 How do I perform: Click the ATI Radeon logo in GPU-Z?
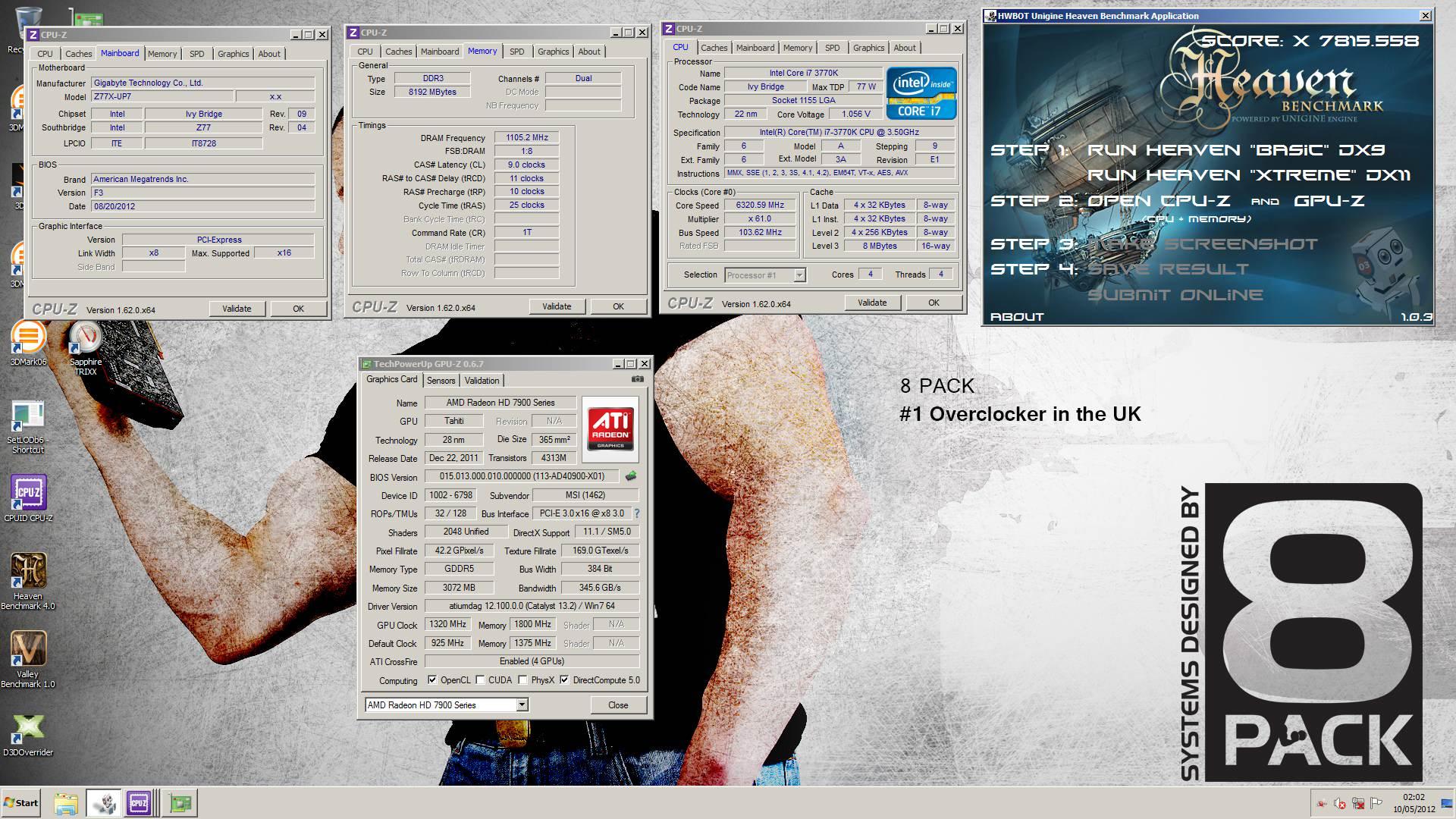610,428
